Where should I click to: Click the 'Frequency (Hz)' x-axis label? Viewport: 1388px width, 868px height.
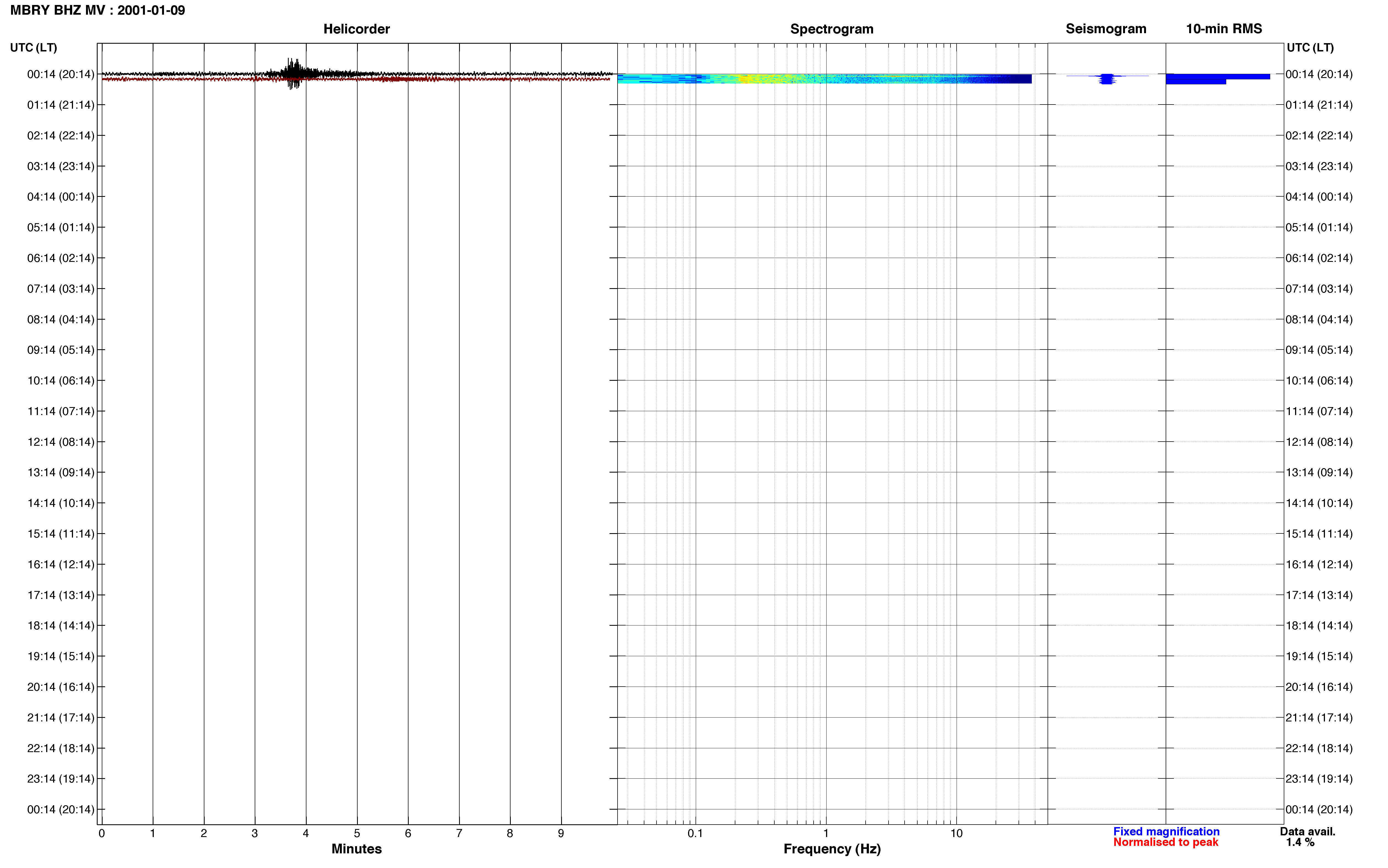coord(832,849)
